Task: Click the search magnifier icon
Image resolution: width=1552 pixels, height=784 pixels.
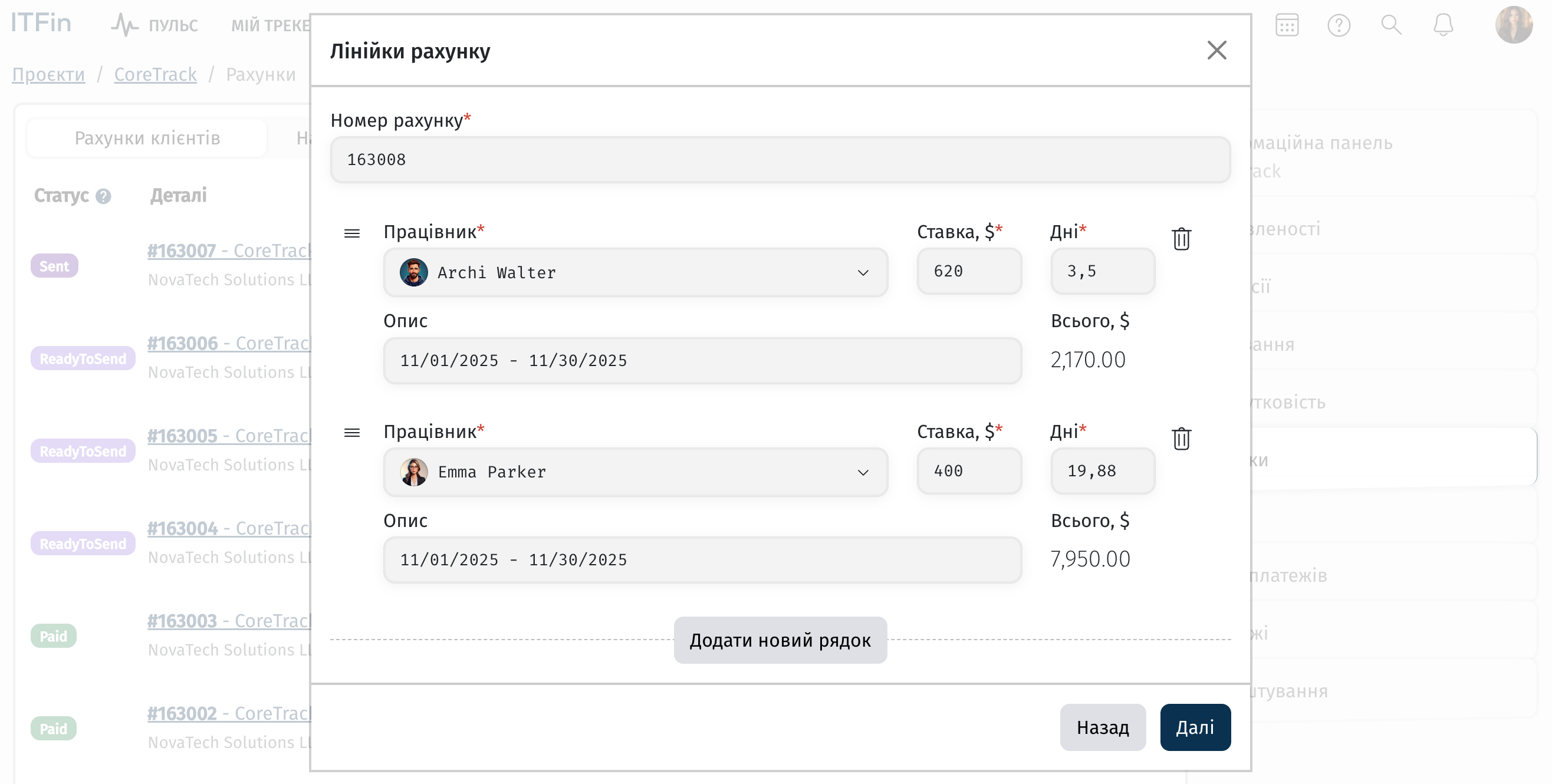Action: click(1390, 25)
